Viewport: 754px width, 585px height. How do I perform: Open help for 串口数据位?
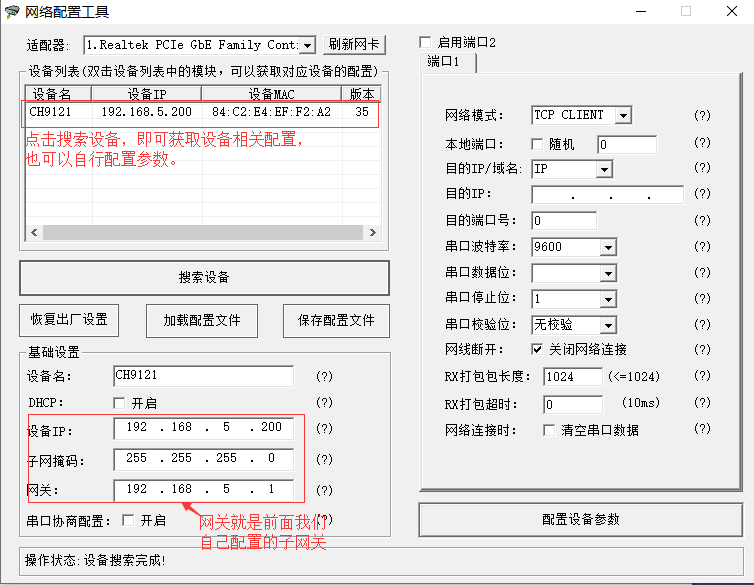pos(702,272)
